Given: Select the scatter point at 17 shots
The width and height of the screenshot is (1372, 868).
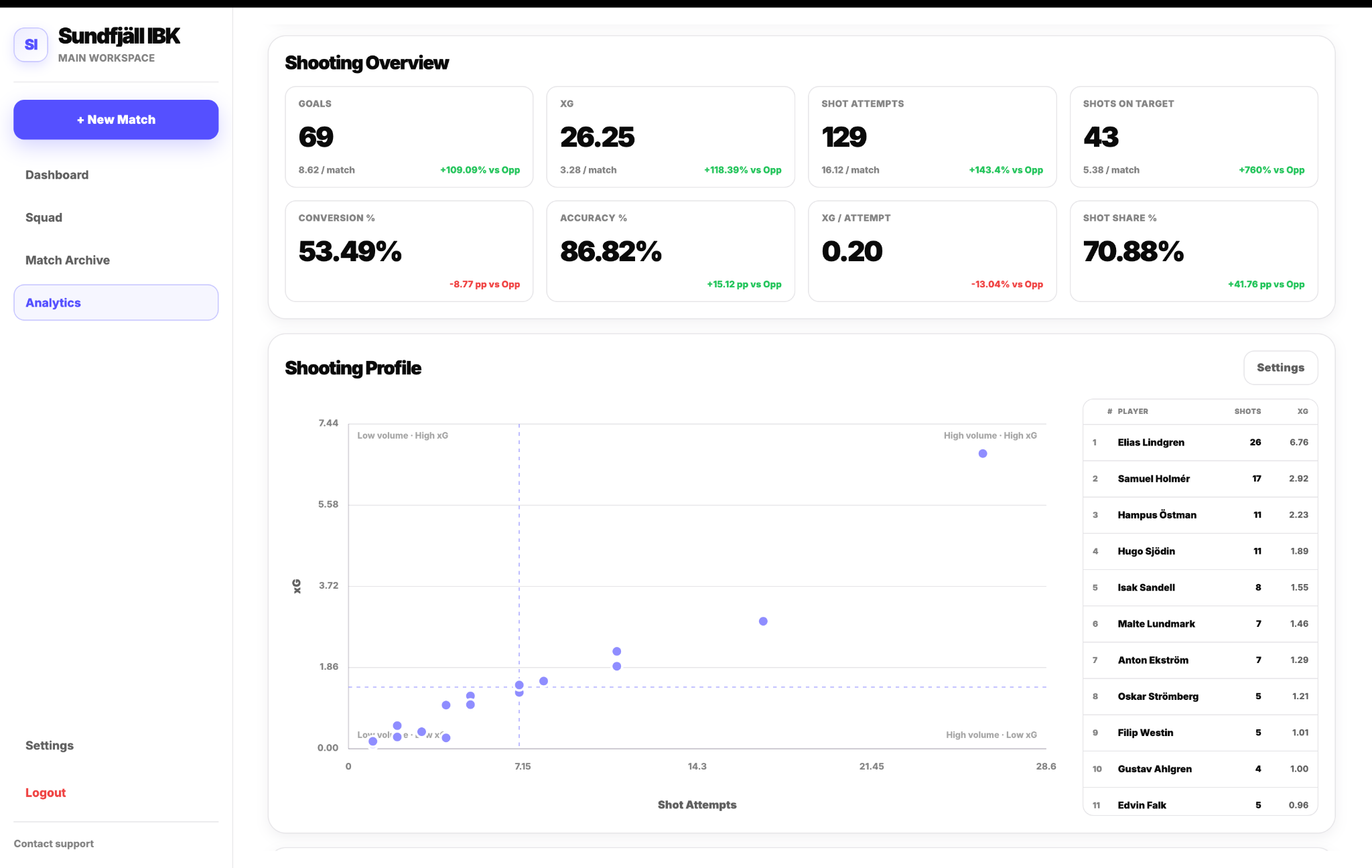Looking at the screenshot, I should point(763,622).
